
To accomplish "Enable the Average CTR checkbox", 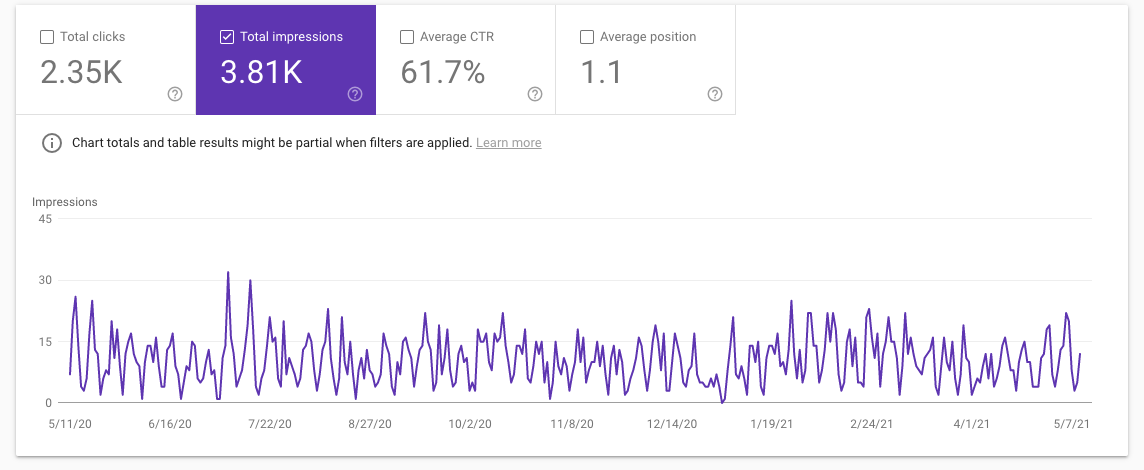I will (x=407, y=36).
